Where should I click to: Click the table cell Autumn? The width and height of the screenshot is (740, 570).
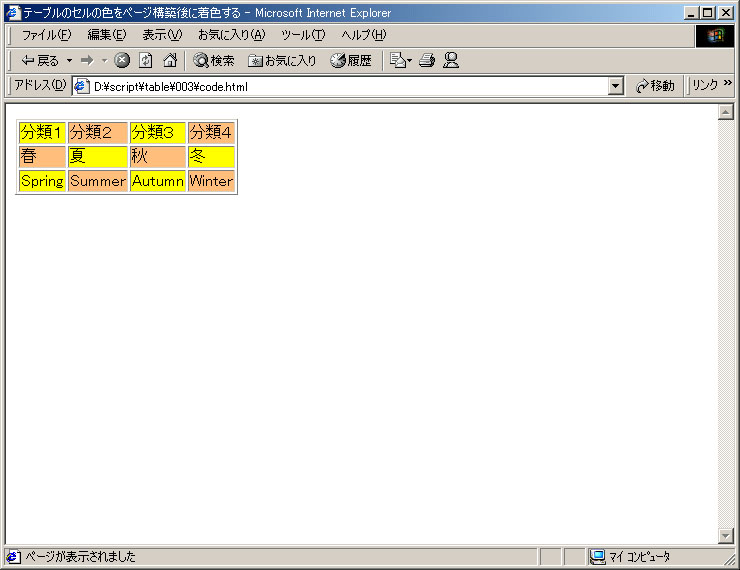[x=158, y=181]
